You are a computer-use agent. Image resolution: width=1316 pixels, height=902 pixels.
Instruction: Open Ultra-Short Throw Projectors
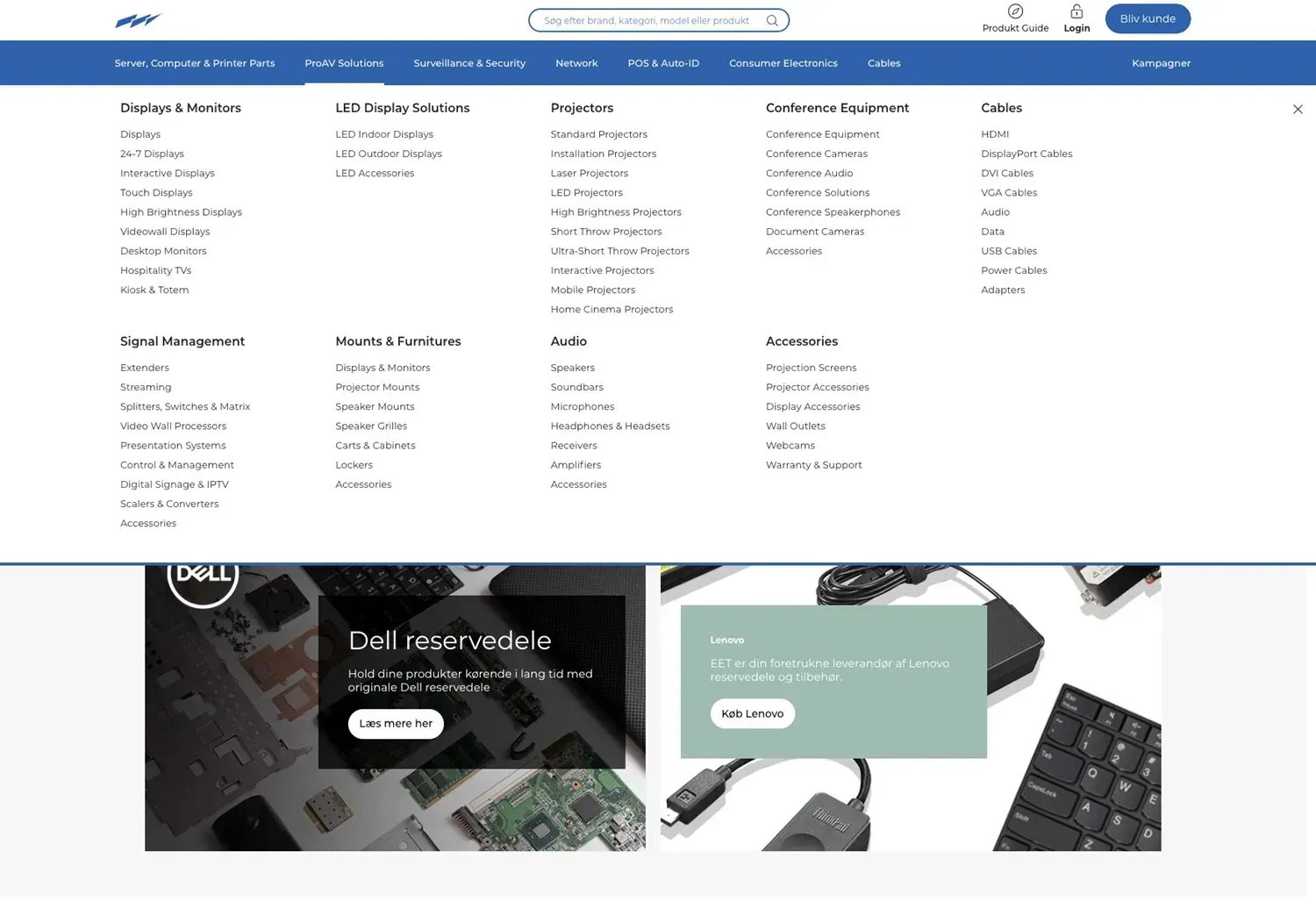pyautogui.click(x=620, y=251)
